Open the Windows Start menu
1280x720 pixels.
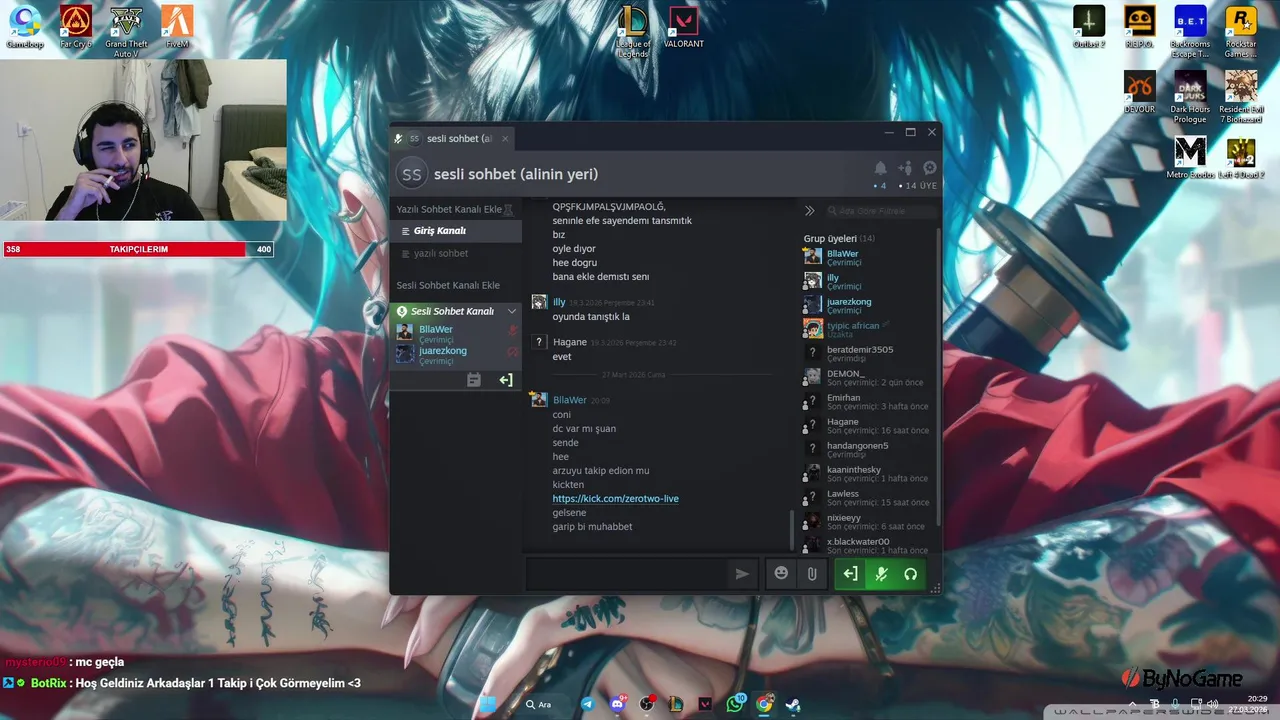pos(487,704)
